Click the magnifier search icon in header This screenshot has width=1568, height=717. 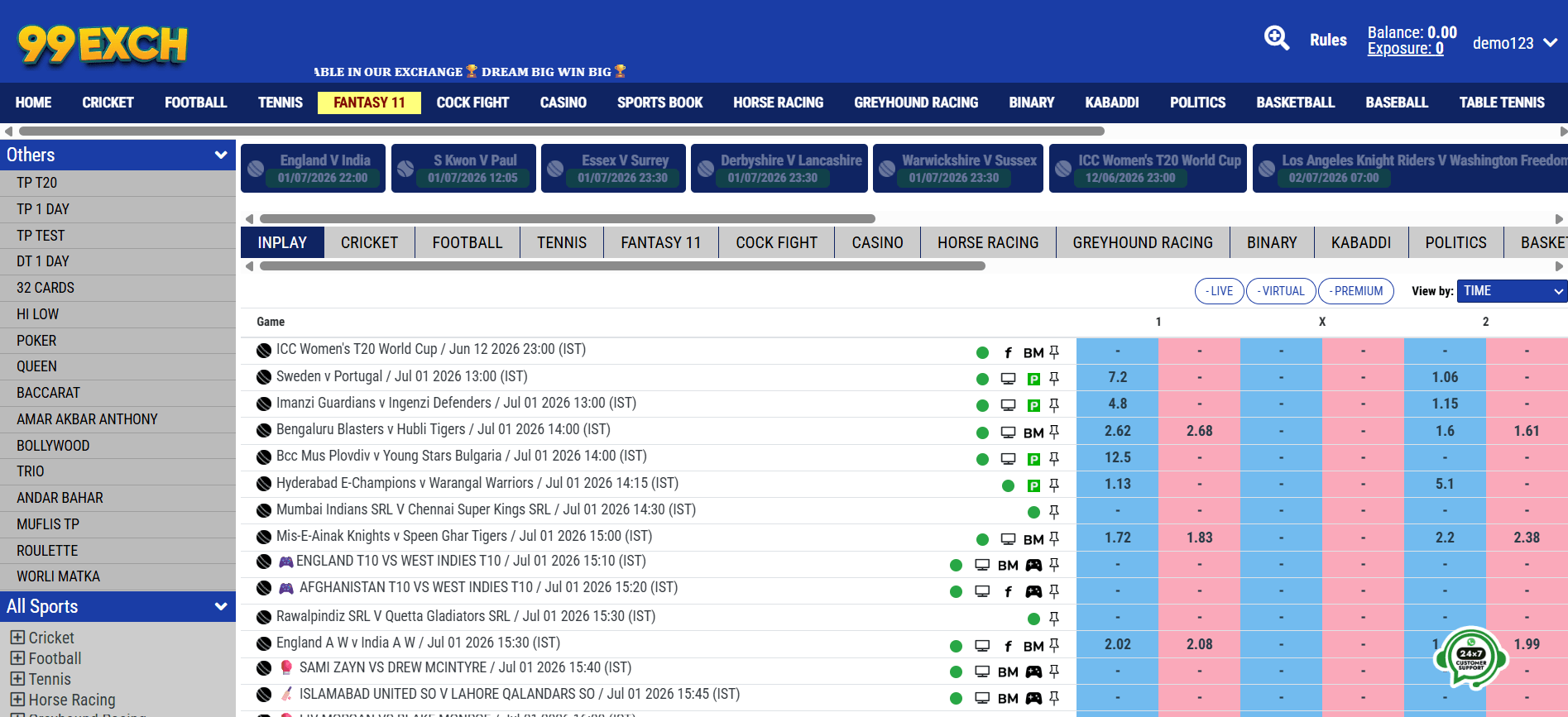1277,38
